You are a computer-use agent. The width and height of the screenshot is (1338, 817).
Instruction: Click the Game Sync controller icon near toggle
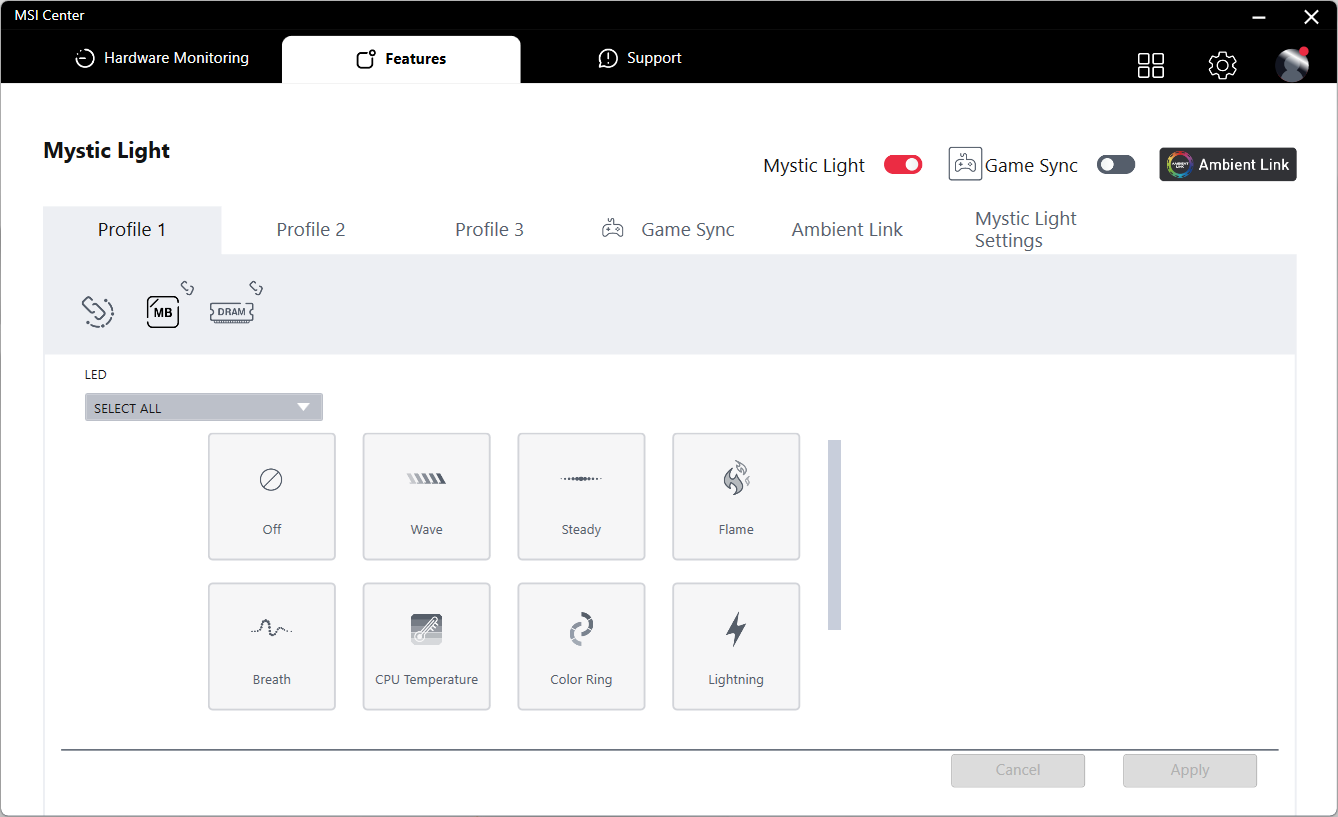tap(965, 164)
